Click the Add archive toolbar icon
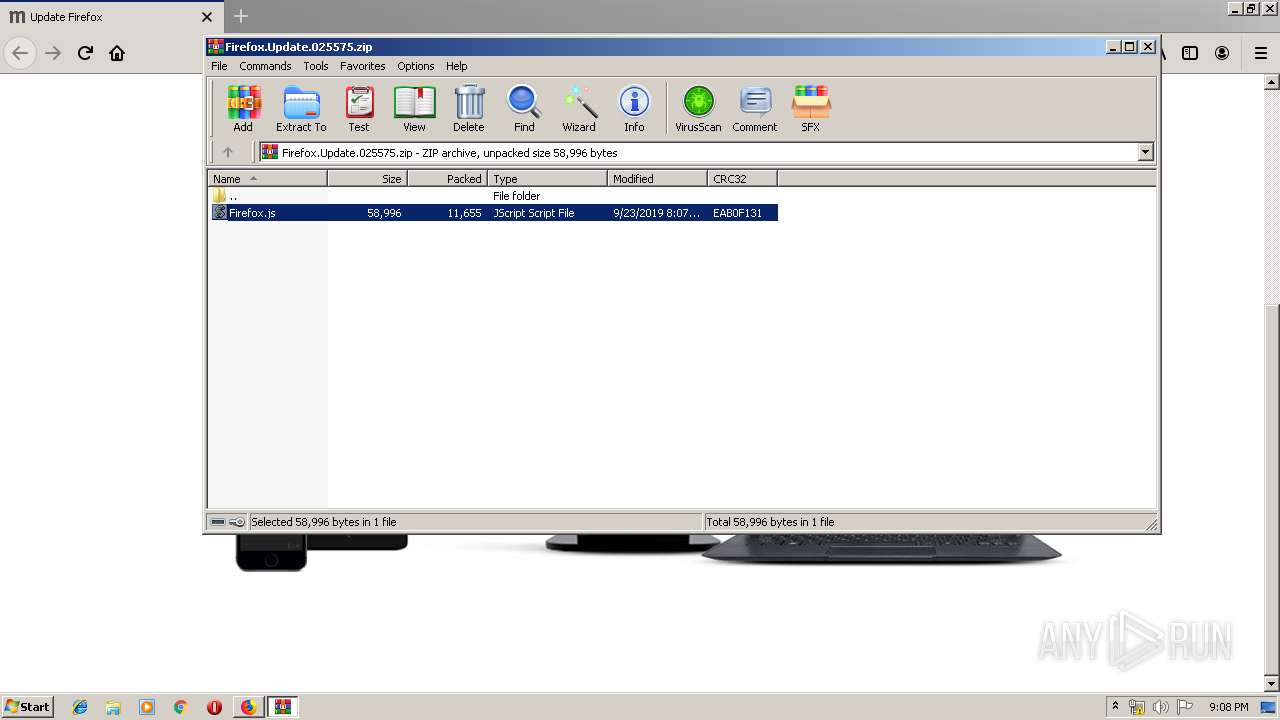This screenshot has width=1280, height=720. point(243,108)
